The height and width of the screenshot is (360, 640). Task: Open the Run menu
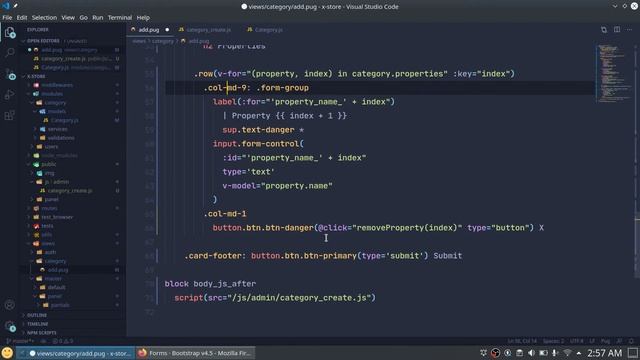(x=98, y=18)
